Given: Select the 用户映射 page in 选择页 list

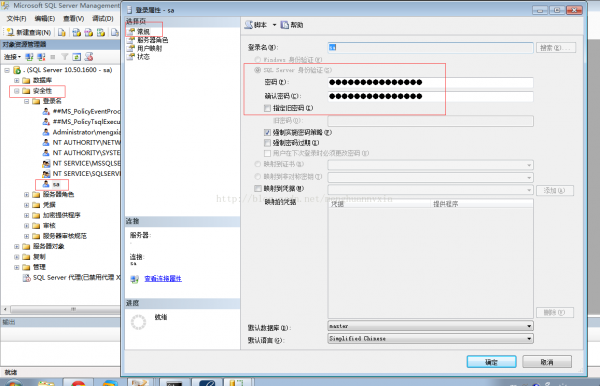Looking at the screenshot, I should (x=150, y=48).
